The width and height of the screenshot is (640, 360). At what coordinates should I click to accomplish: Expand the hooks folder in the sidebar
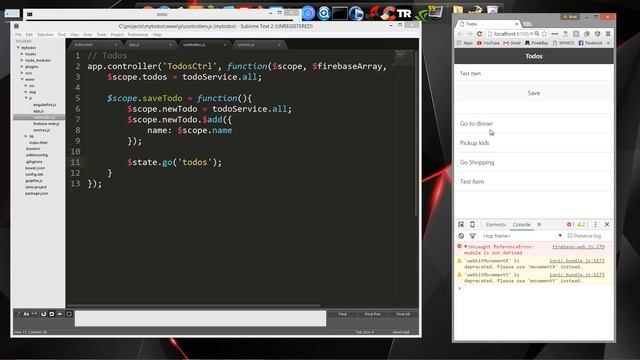pyautogui.click(x=22, y=54)
